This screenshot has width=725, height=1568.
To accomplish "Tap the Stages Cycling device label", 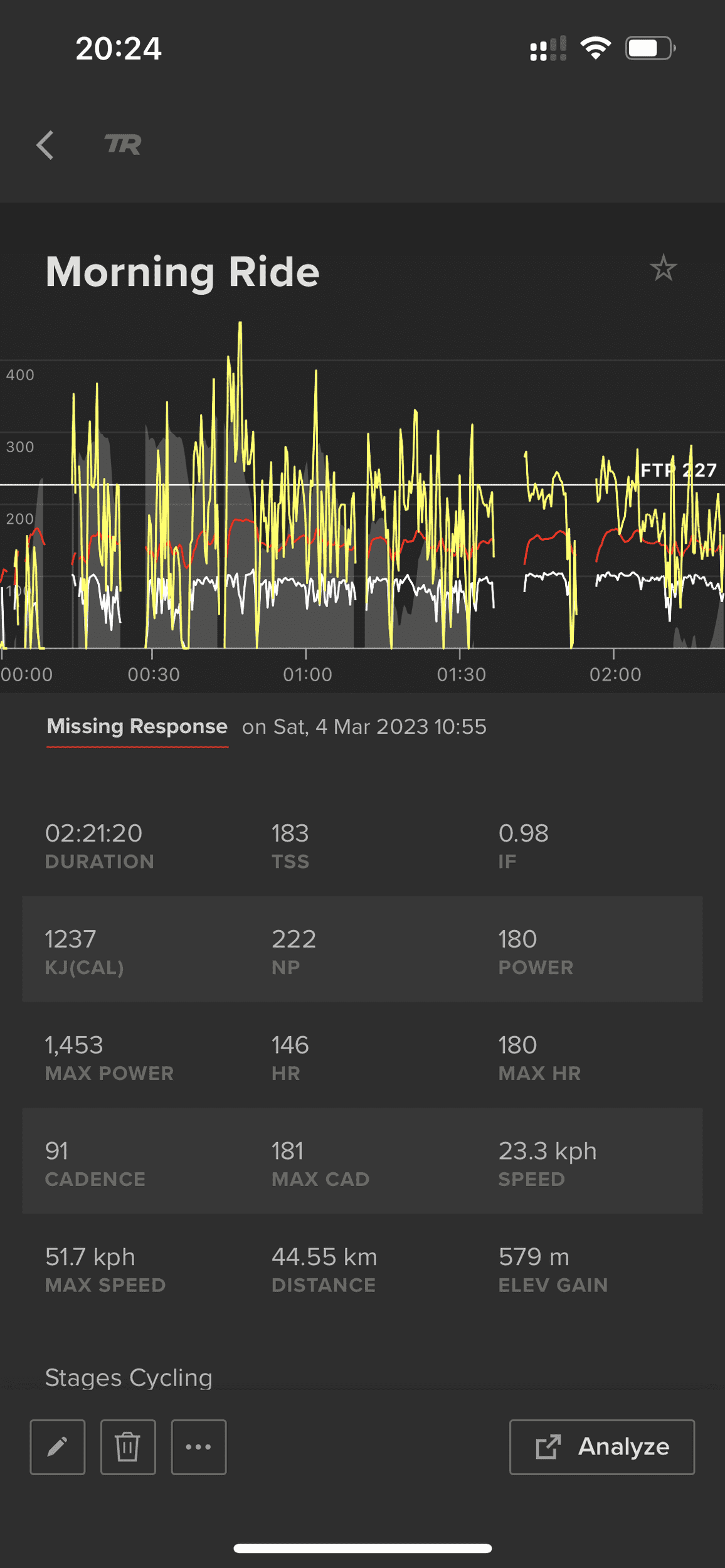I will [129, 1378].
